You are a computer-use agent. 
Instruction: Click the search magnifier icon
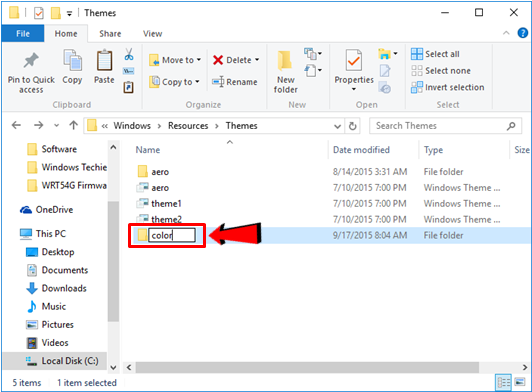(511, 126)
